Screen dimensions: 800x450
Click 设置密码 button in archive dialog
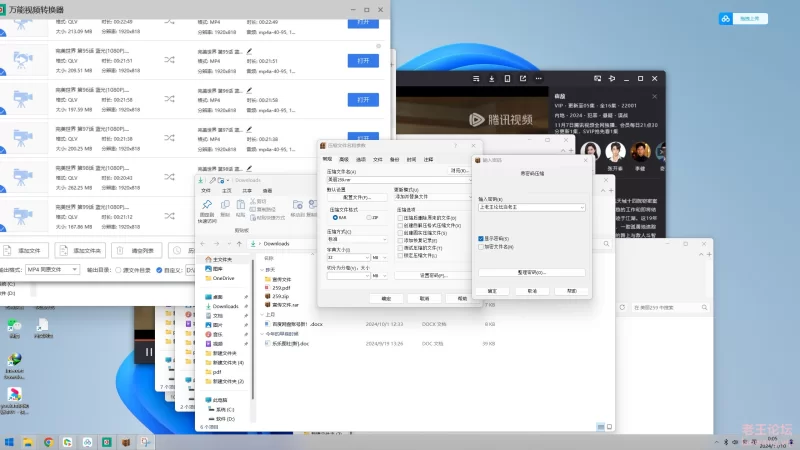pyautogui.click(x=433, y=276)
